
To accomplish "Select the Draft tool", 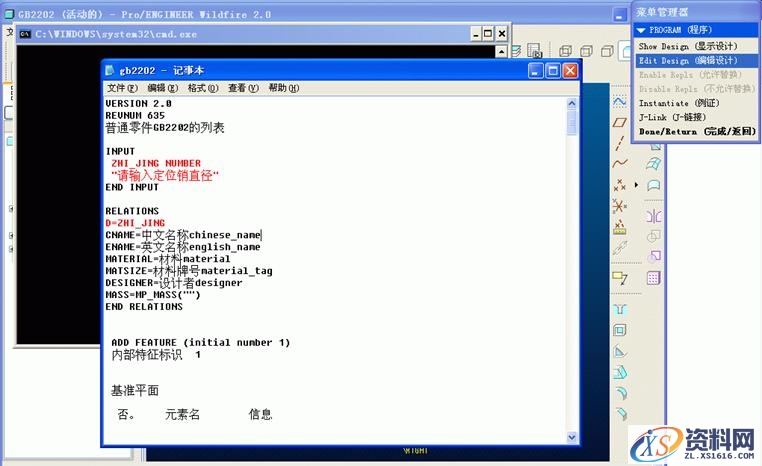I will (620, 372).
